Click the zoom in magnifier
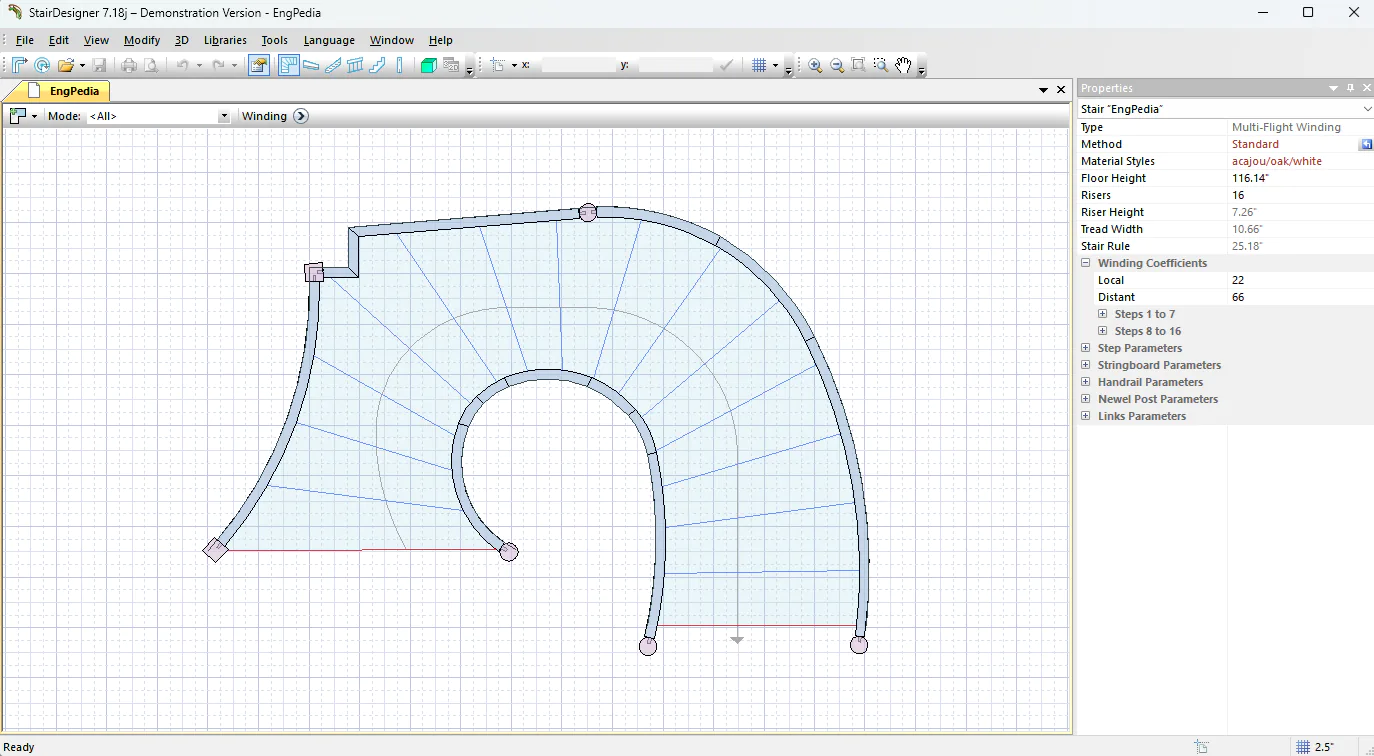1374x756 pixels. 815,65
